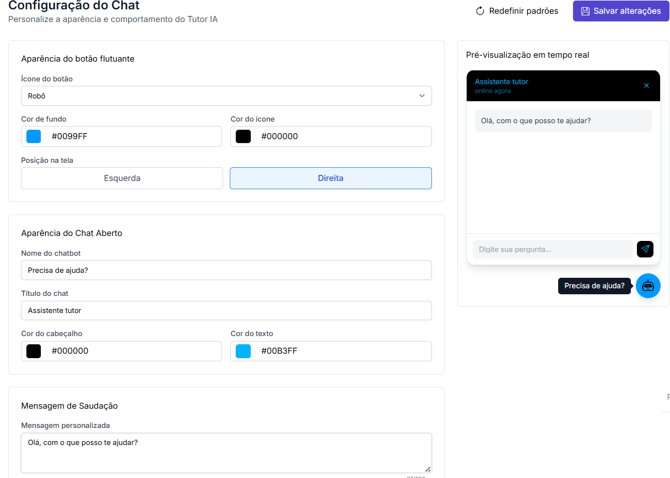Click the save disk icon
Screen dimensions: 670x478
585,11
